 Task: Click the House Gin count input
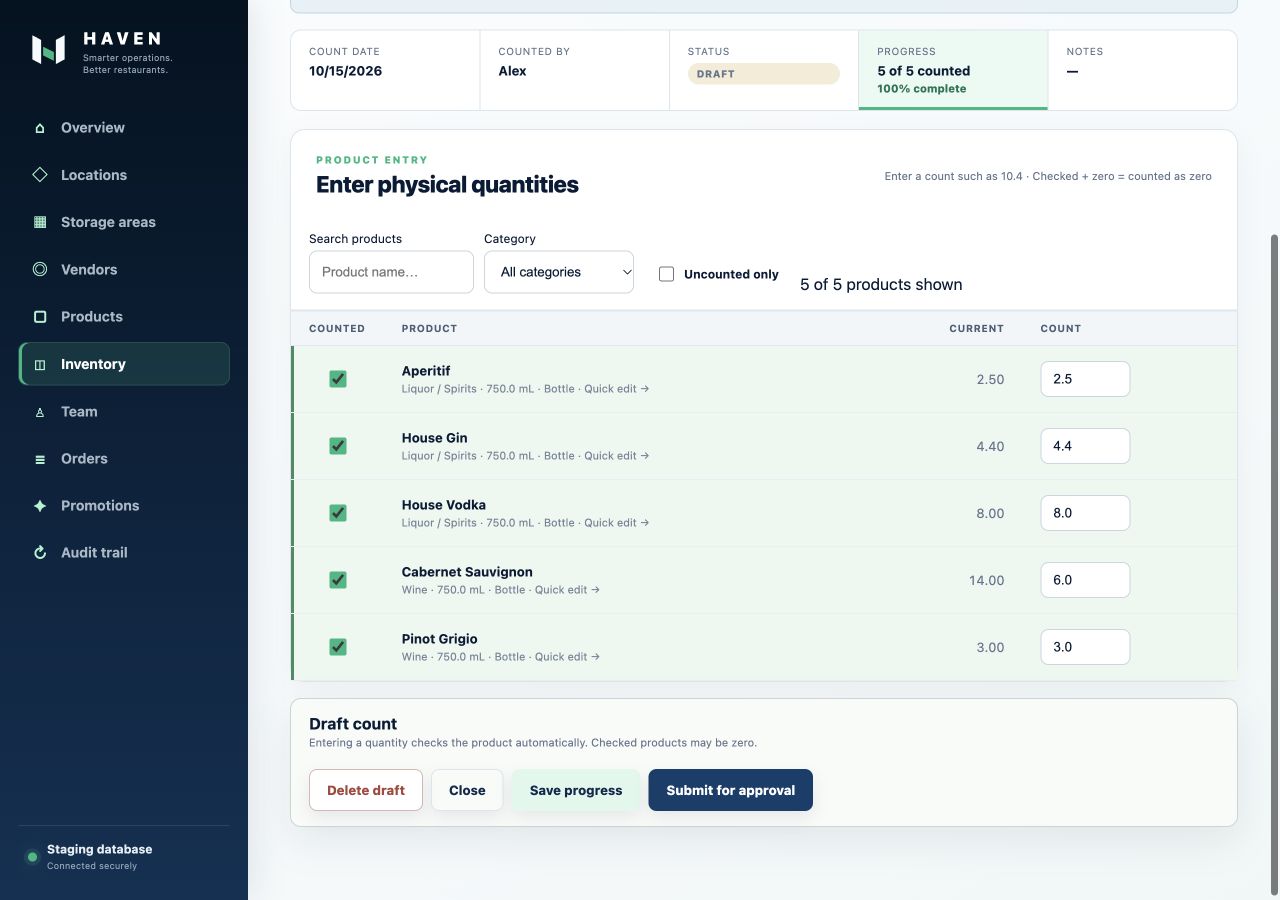[x=1085, y=446]
